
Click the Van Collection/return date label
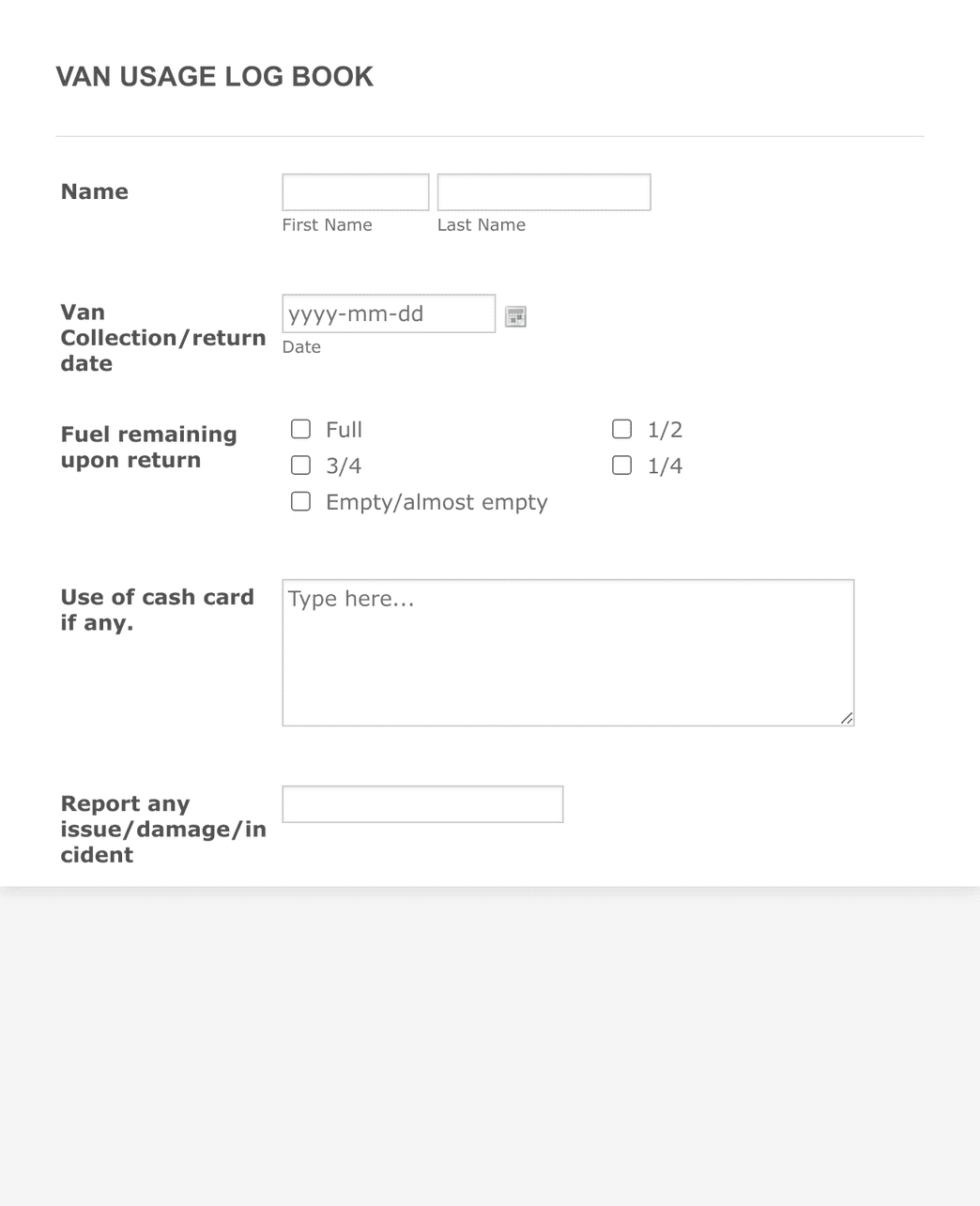[x=162, y=337]
